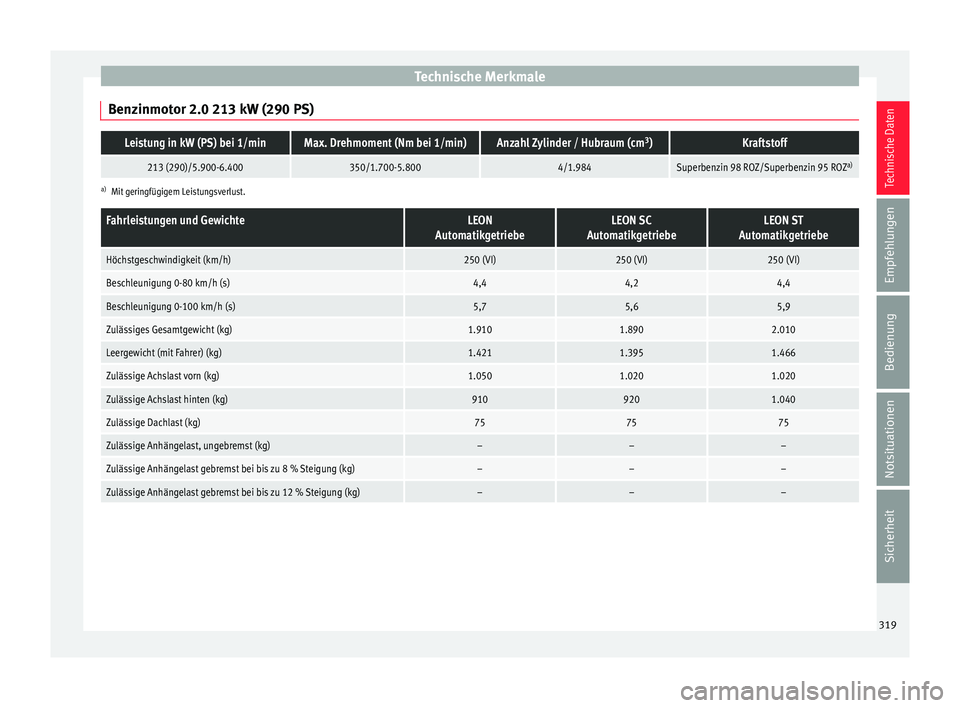Select the Anzahl Zylinder / Hubraum column header
This screenshot has width=960, height=708.
574,143
